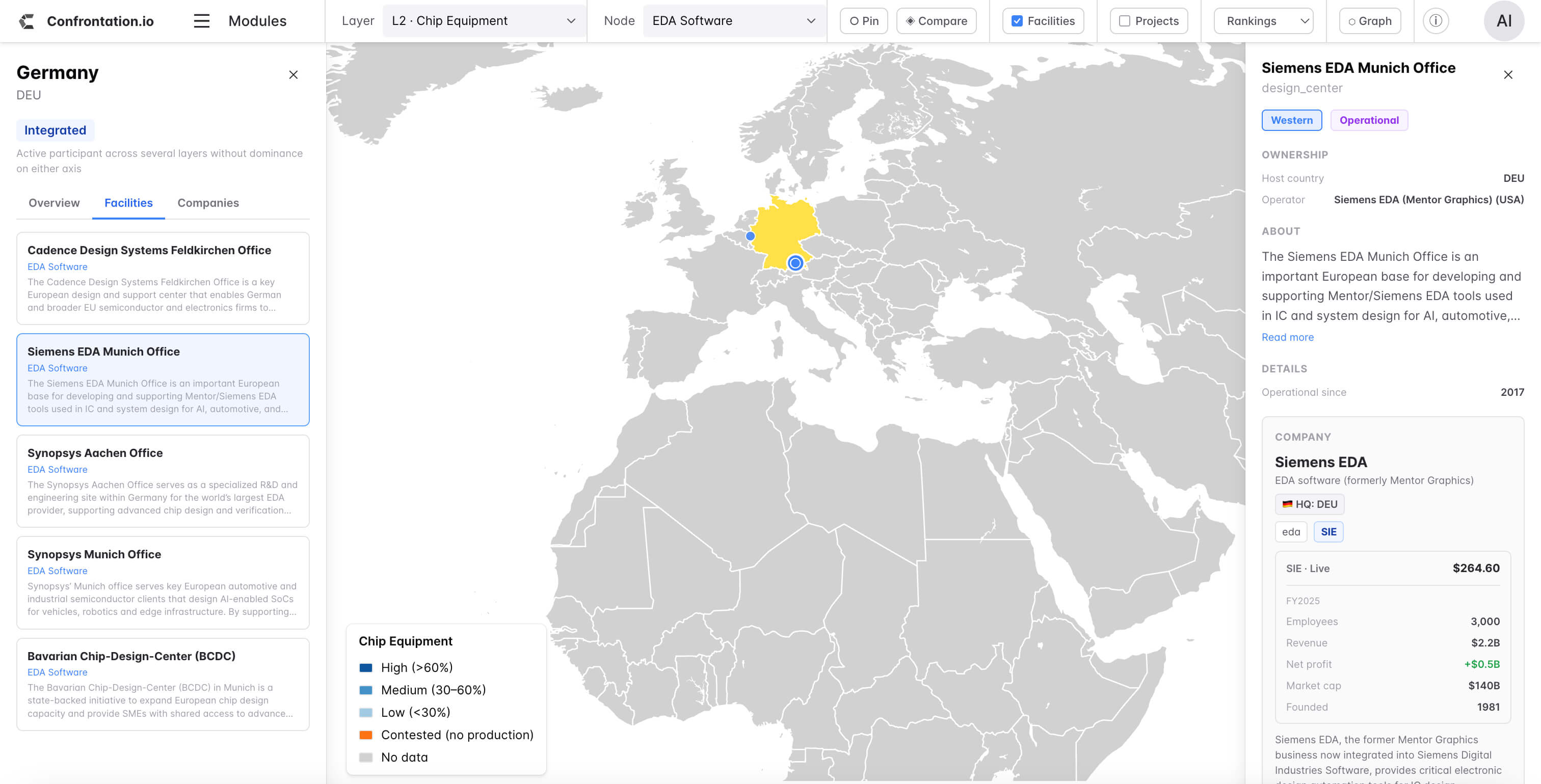Click the Medium (30–60%) legend swatch
The image size is (1541, 784).
tap(365, 690)
